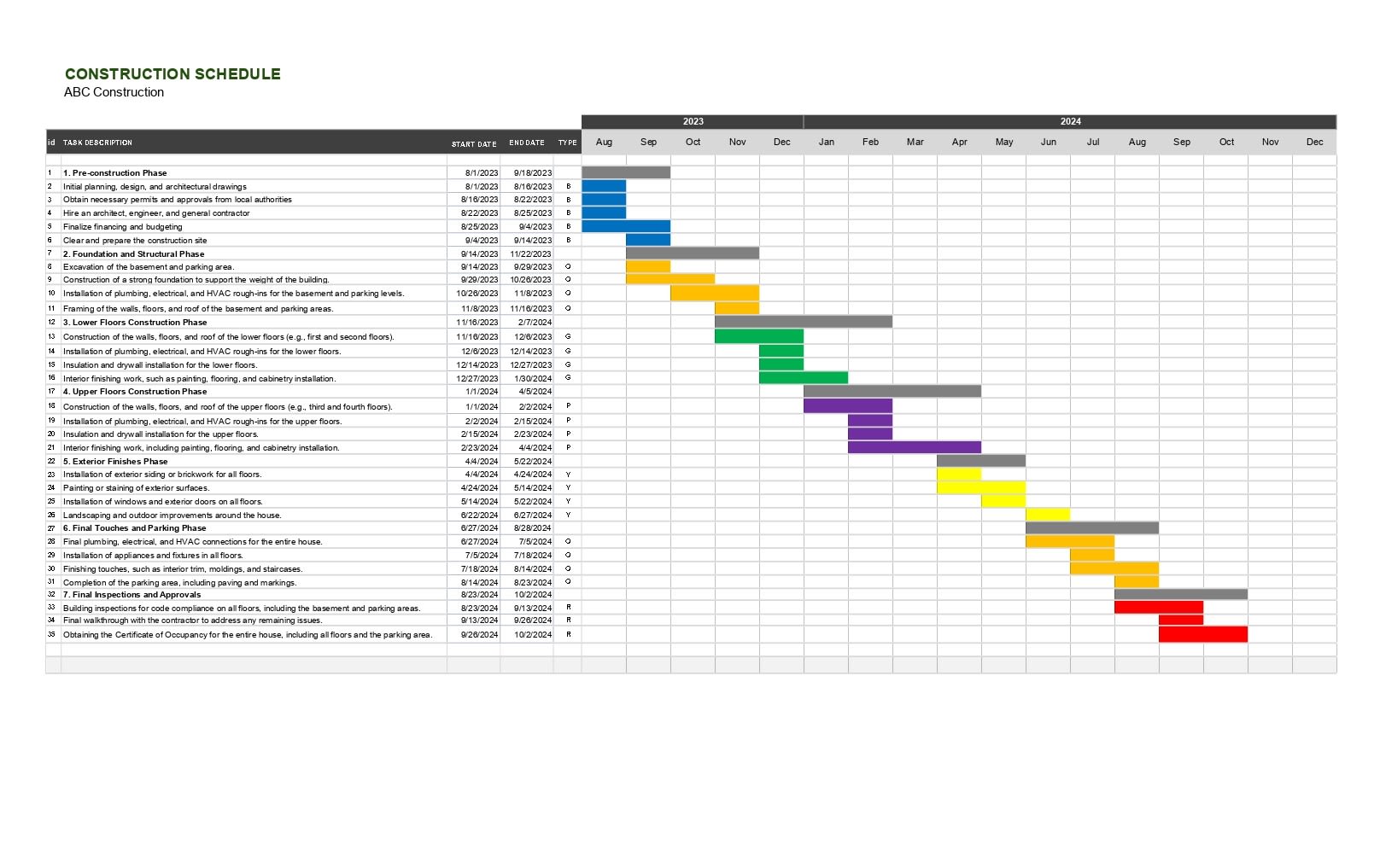Click the blue bar for Initial planning task
The height and width of the screenshot is (868, 1386).
(x=604, y=186)
